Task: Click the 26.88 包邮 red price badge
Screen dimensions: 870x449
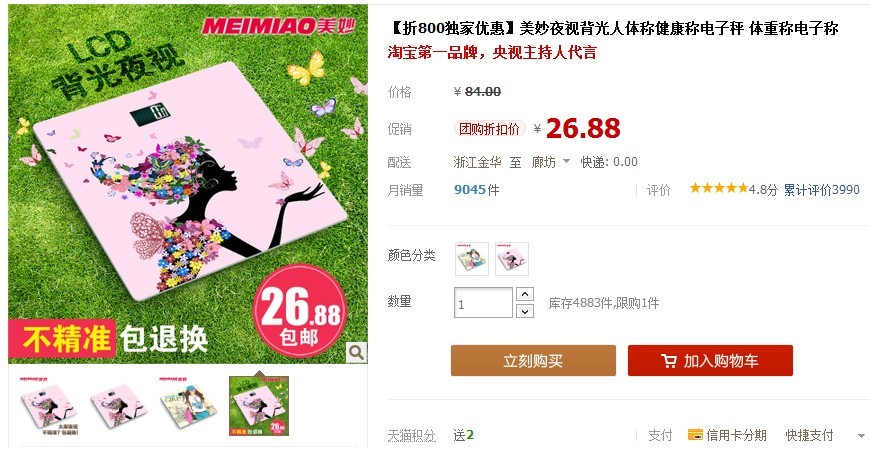Action: click(x=300, y=311)
